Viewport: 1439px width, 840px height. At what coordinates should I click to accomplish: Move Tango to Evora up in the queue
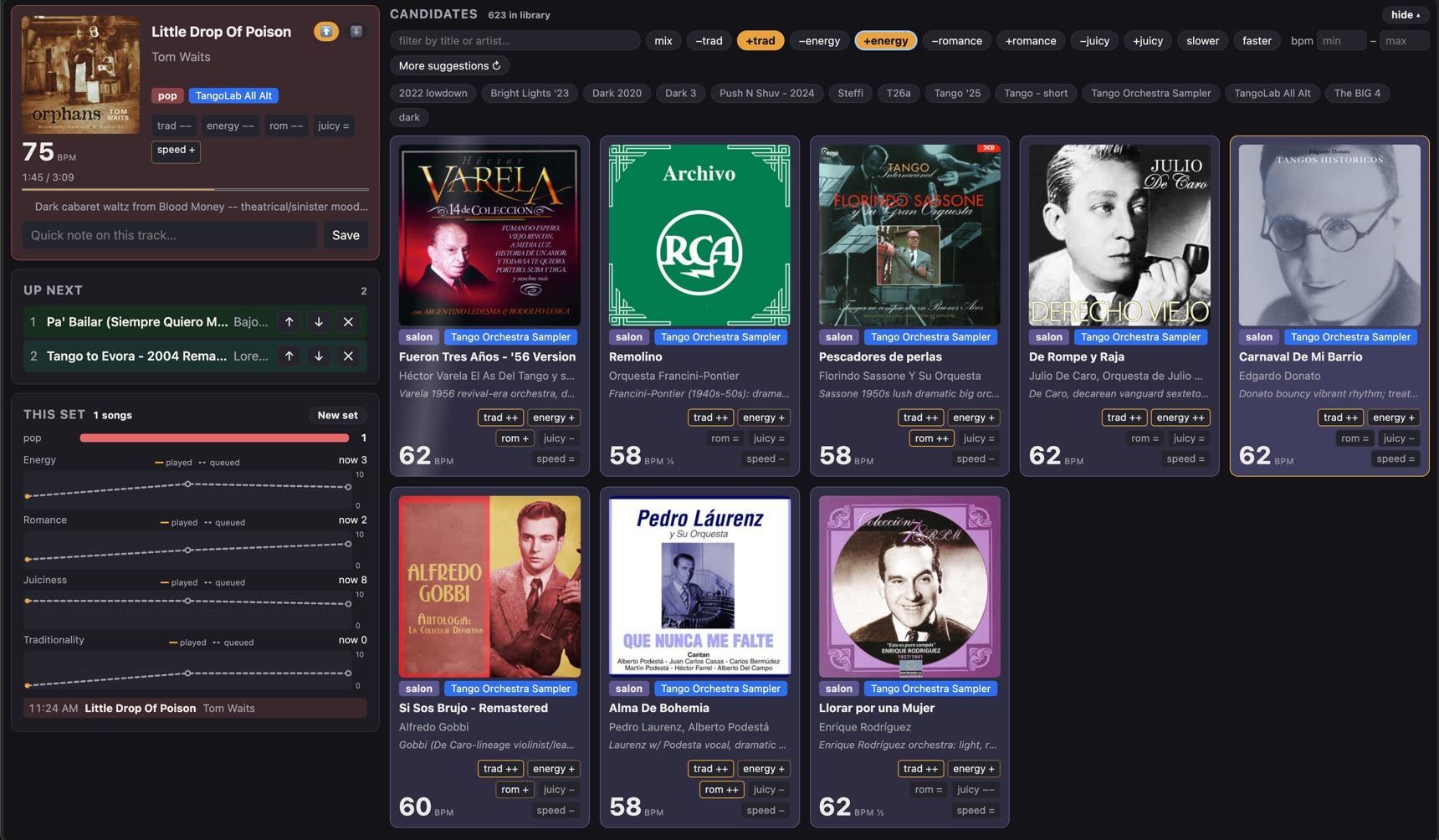click(x=289, y=356)
